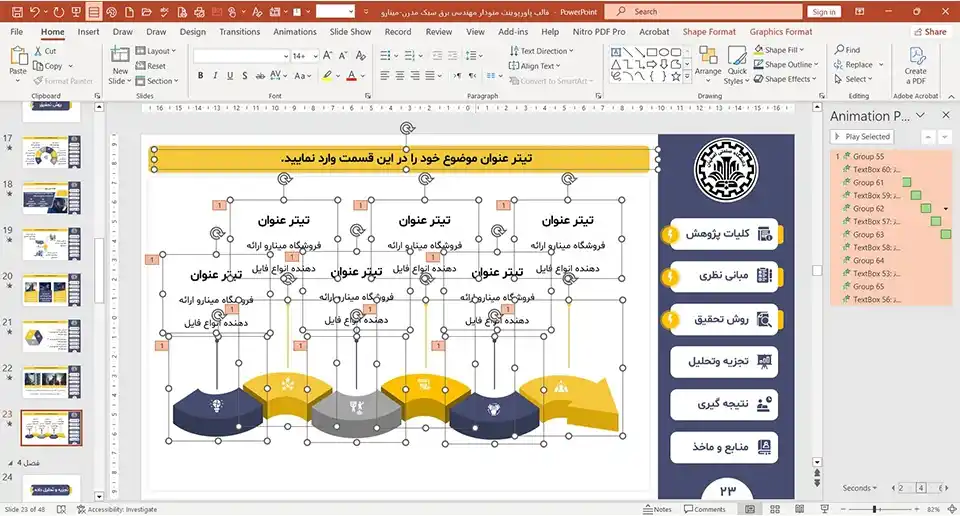Toggle right-to-left text direction button
This screenshot has width=960, height=516.
(472, 75)
